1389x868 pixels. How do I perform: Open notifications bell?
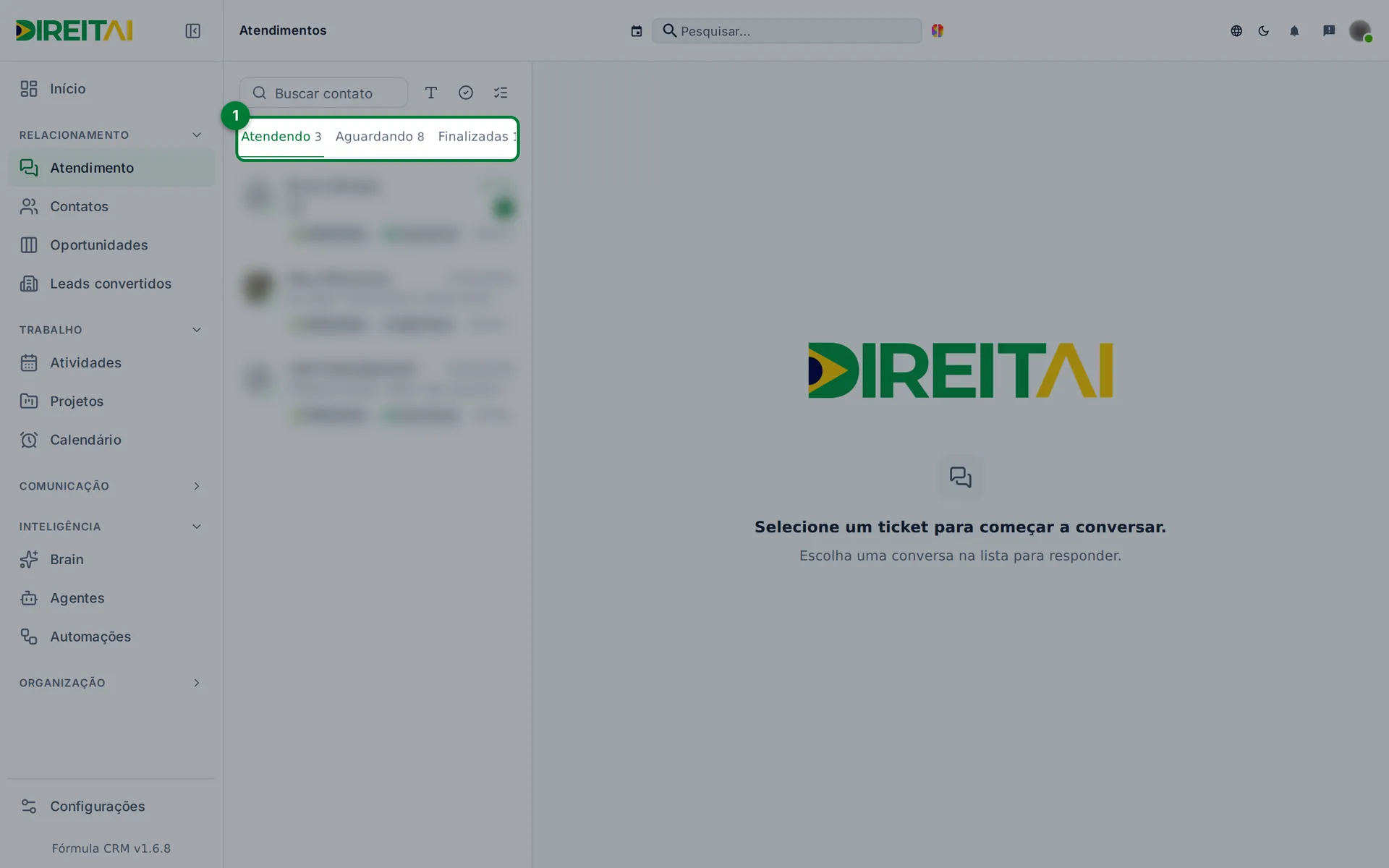(x=1294, y=30)
